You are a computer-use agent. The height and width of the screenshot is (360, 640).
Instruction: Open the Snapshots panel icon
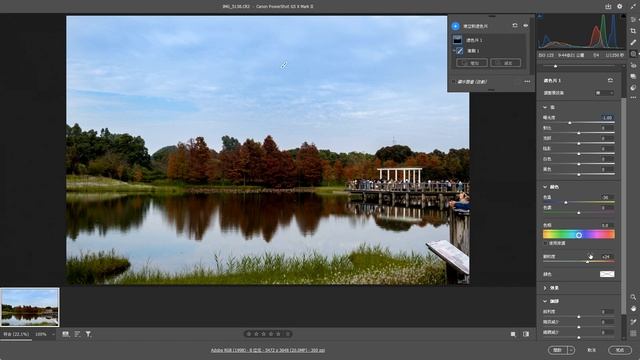point(633,76)
